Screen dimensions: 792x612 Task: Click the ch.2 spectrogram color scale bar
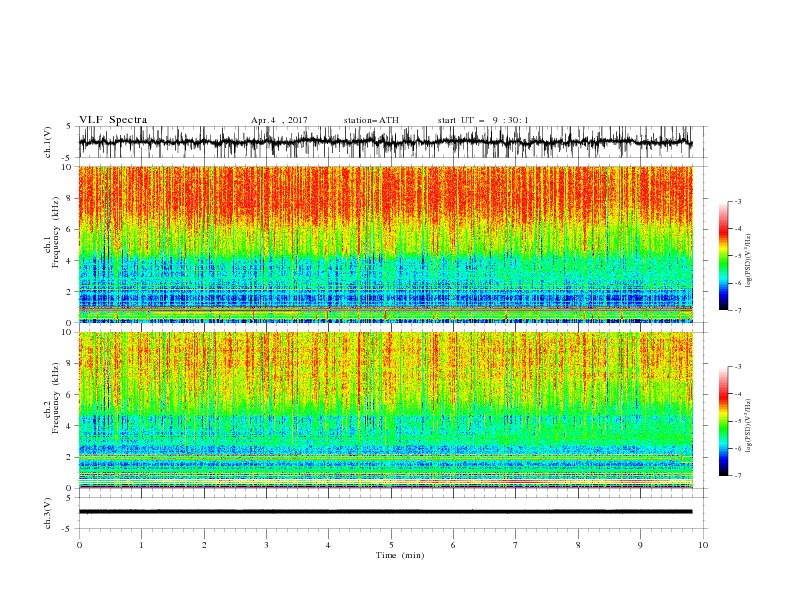724,421
